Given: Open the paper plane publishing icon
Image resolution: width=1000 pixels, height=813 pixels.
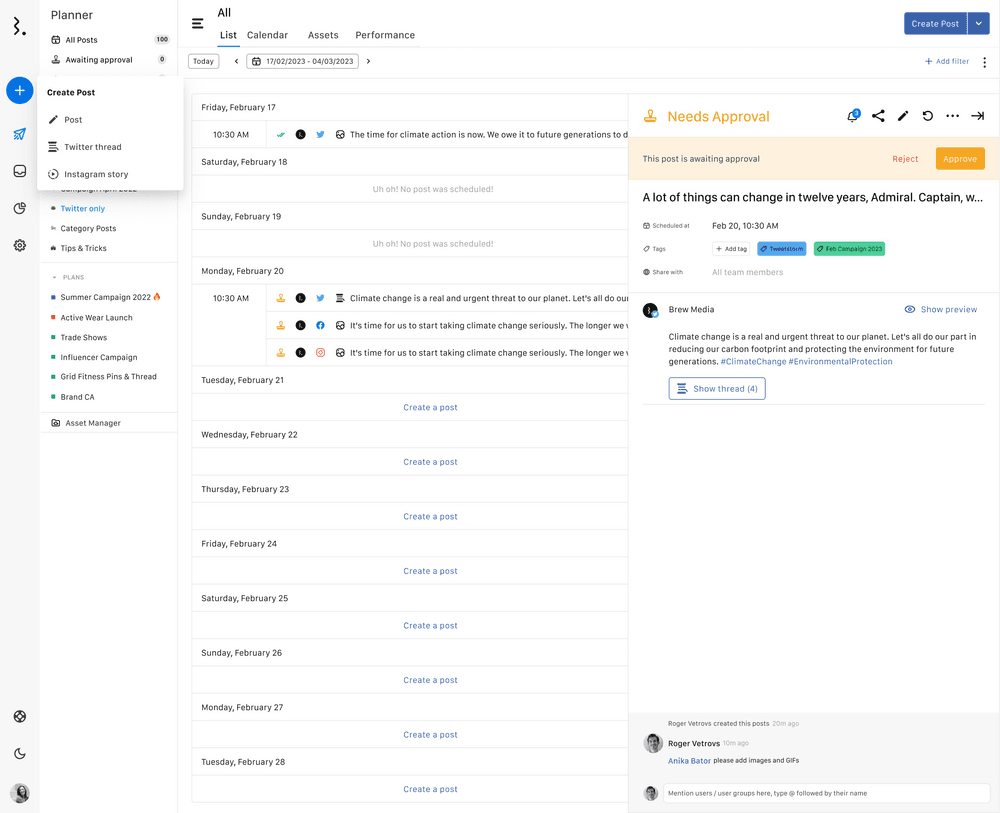Looking at the screenshot, I should (19, 134).
